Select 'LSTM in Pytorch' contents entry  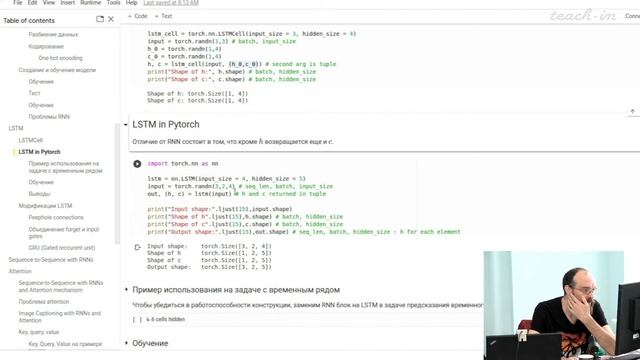click(39, 152)
